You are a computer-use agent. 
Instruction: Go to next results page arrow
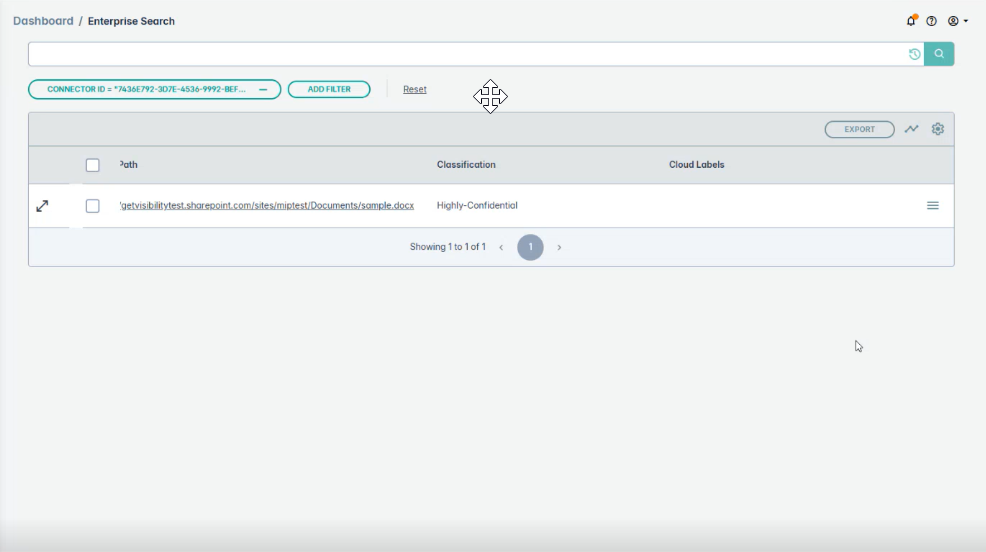click(x=559, y=247)
